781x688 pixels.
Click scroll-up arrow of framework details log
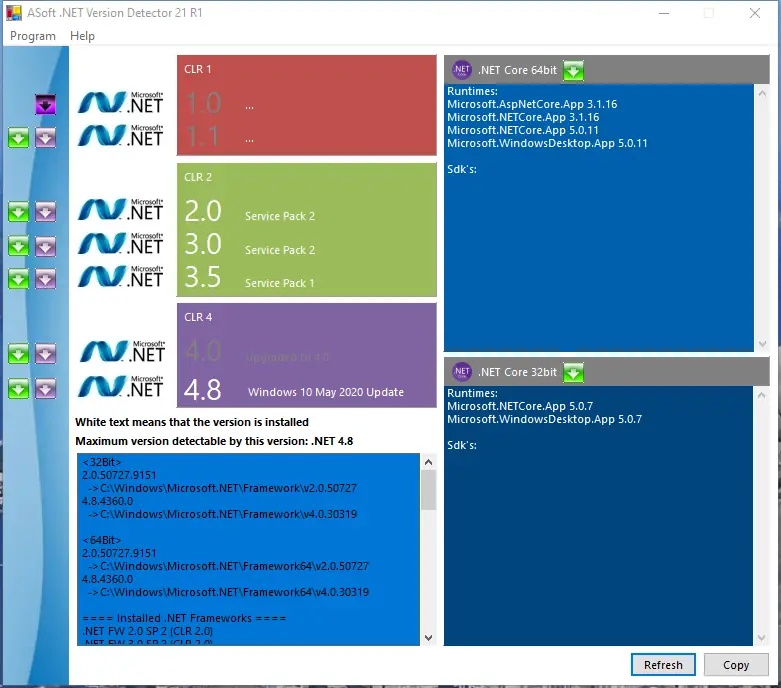pyautogui.click(x=428, y=462)
